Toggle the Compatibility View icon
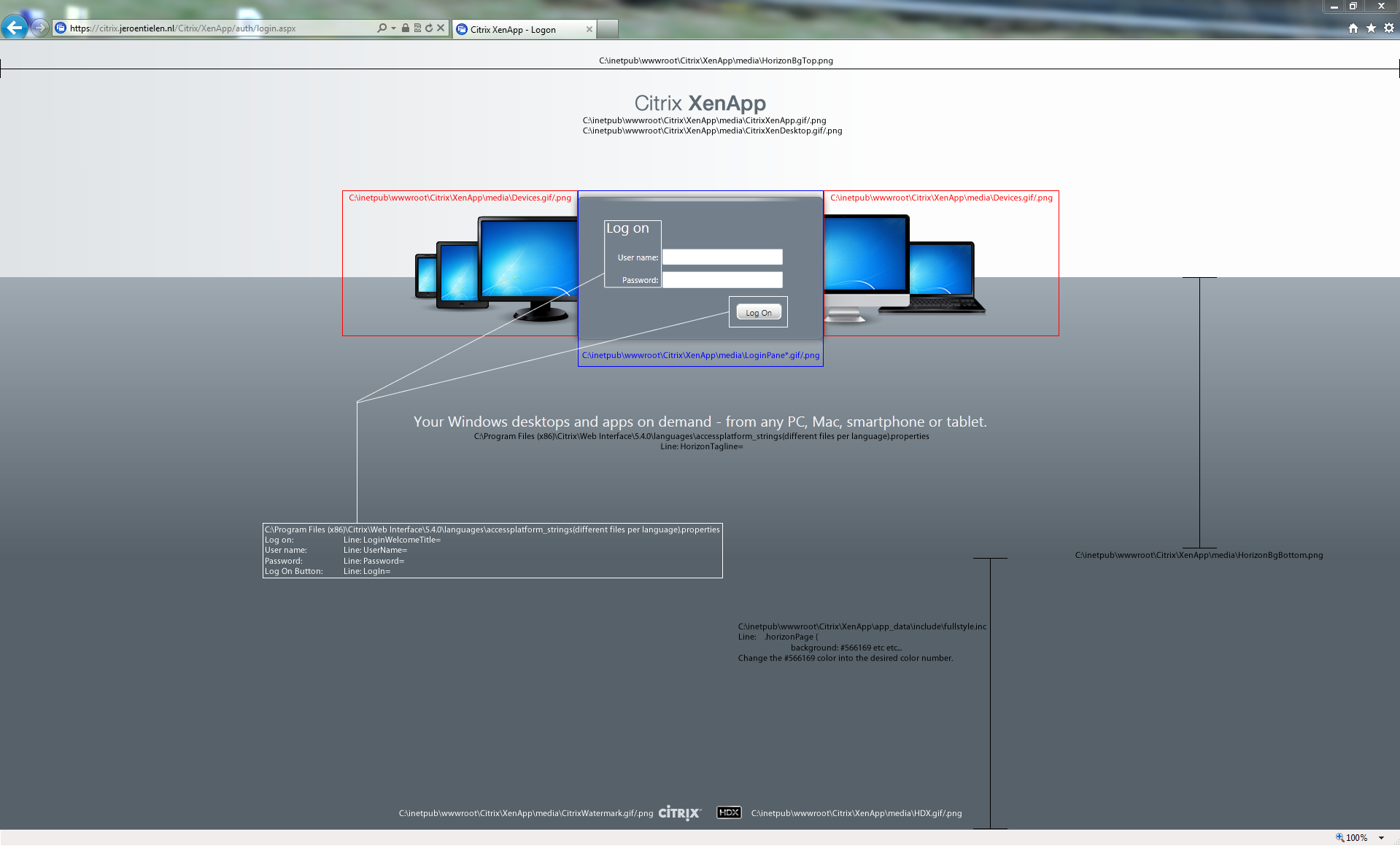 pyautogui.click(x=417, y=28)
